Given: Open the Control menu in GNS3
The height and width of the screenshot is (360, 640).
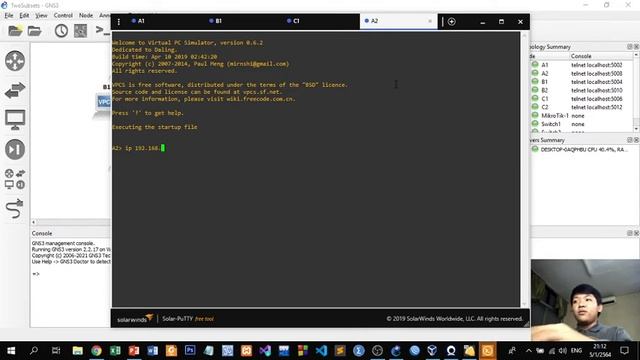Looking at the screenshot, I should pyautogui.click(x=63, y=16).
